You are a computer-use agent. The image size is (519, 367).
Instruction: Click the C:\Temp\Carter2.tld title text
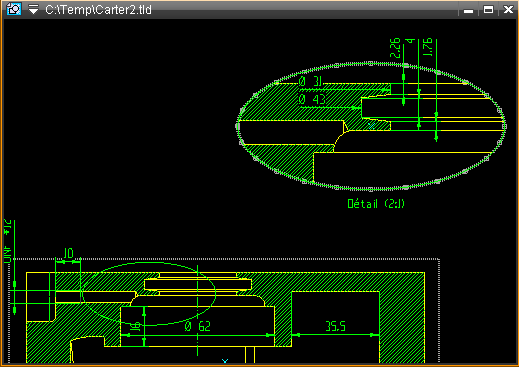tap(98, 10)
